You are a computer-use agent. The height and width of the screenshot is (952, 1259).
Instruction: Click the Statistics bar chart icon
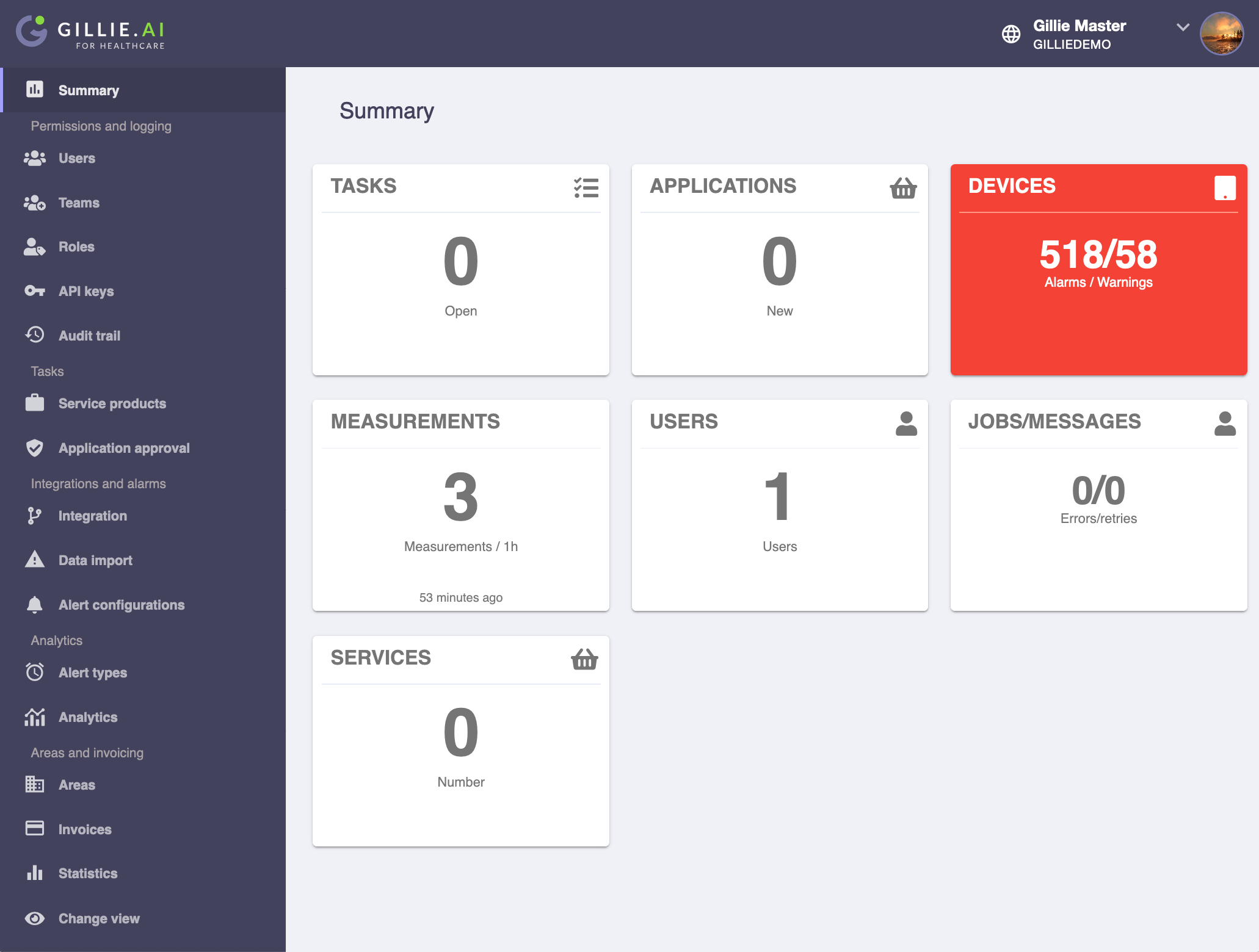pyautogui.click(x=35, y=873)
